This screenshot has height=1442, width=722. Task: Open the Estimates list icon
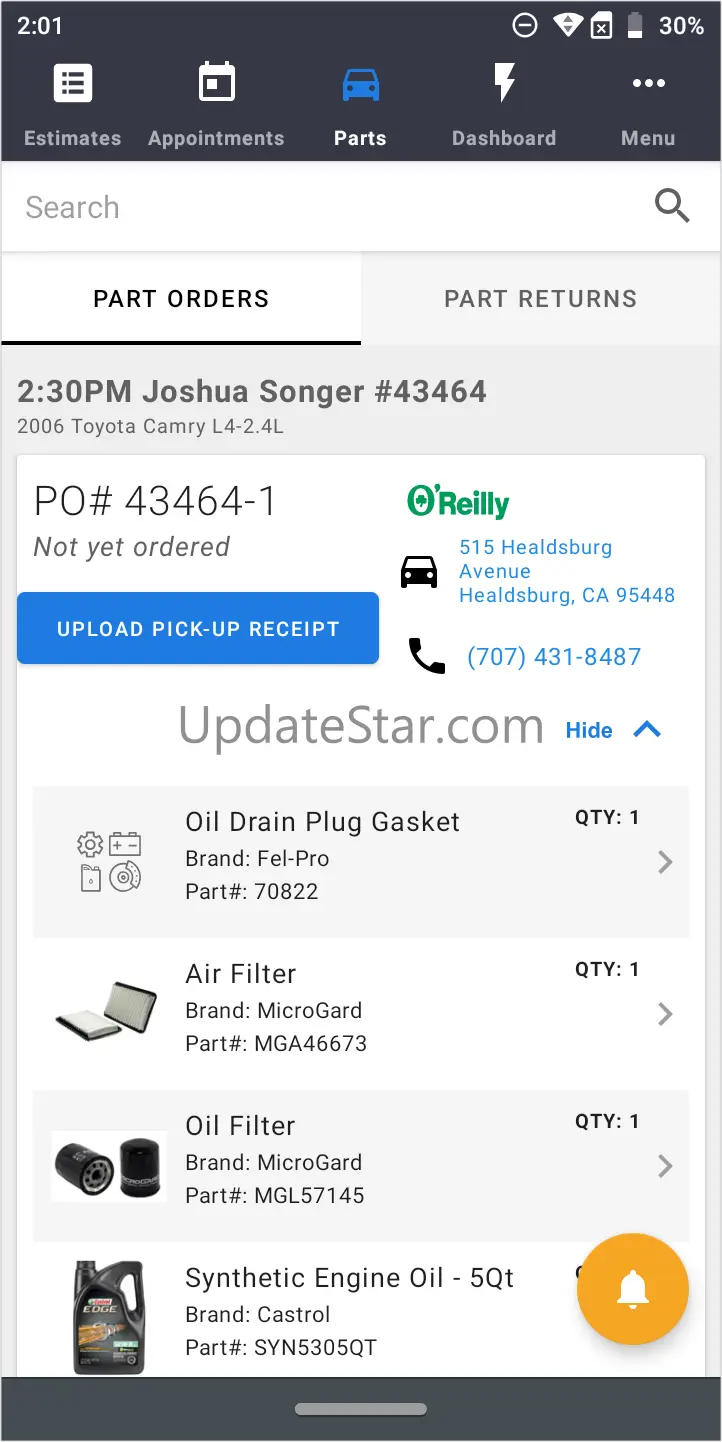tap(72, 85)
